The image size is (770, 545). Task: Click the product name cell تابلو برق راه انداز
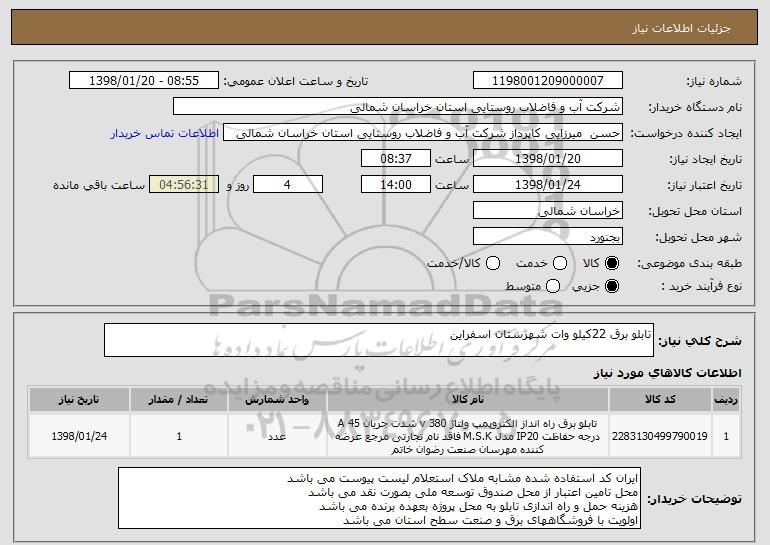pyautogui.click(x=468, y=436)
